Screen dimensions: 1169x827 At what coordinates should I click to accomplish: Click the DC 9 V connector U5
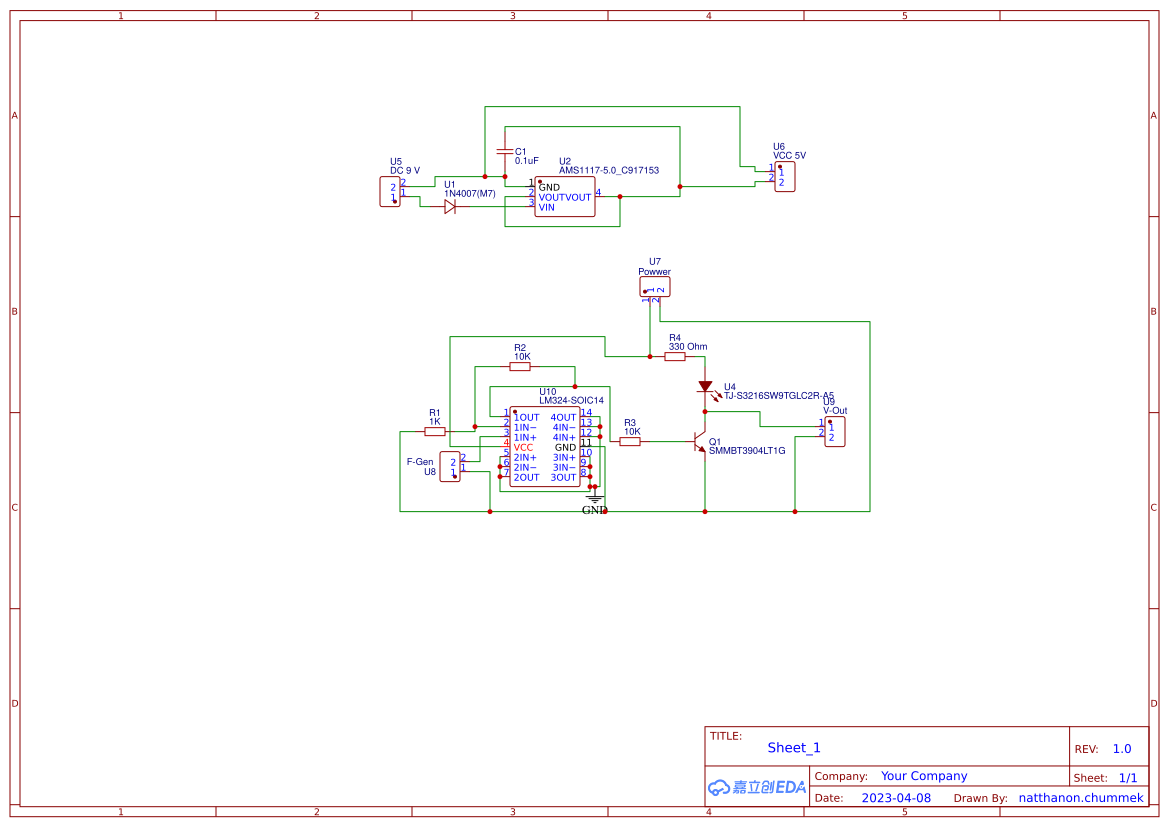click(x=390, y=192)
